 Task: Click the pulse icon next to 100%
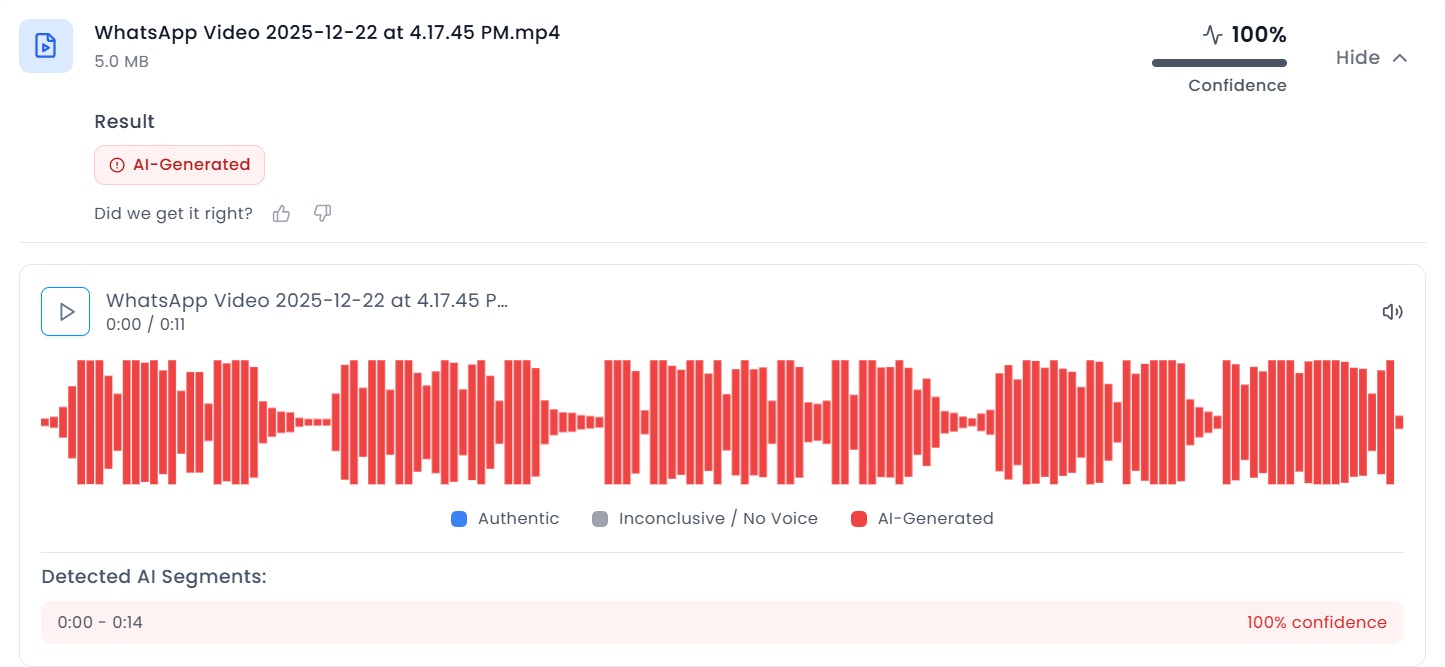1212,35
